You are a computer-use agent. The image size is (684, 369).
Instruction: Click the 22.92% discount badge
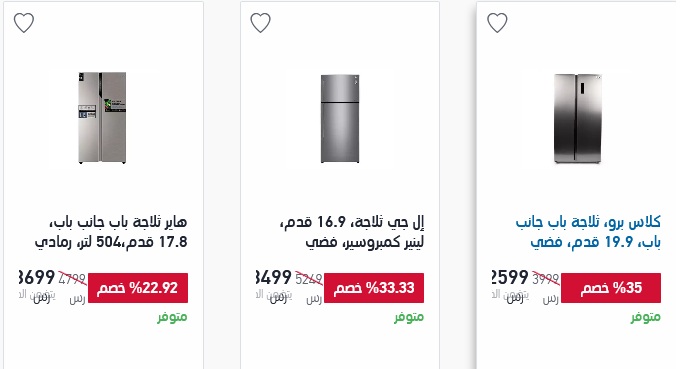coord(138,288)
